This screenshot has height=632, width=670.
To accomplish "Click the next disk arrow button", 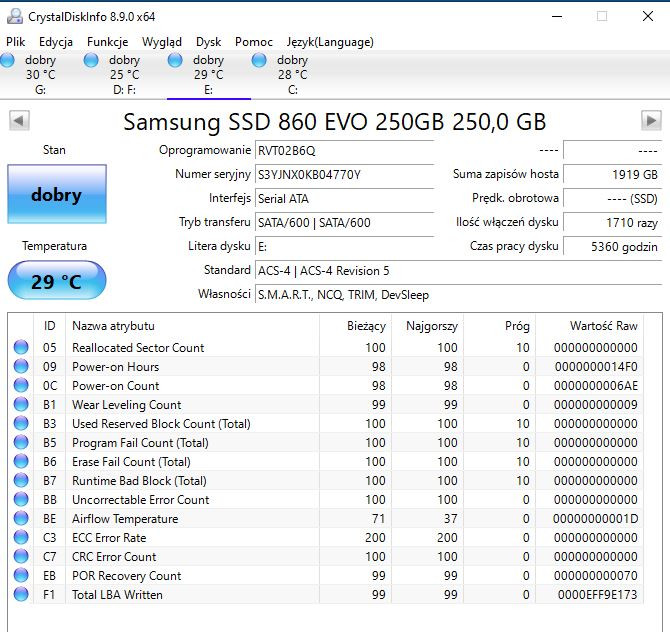I will pyautogui.click(x=651, y=121).
